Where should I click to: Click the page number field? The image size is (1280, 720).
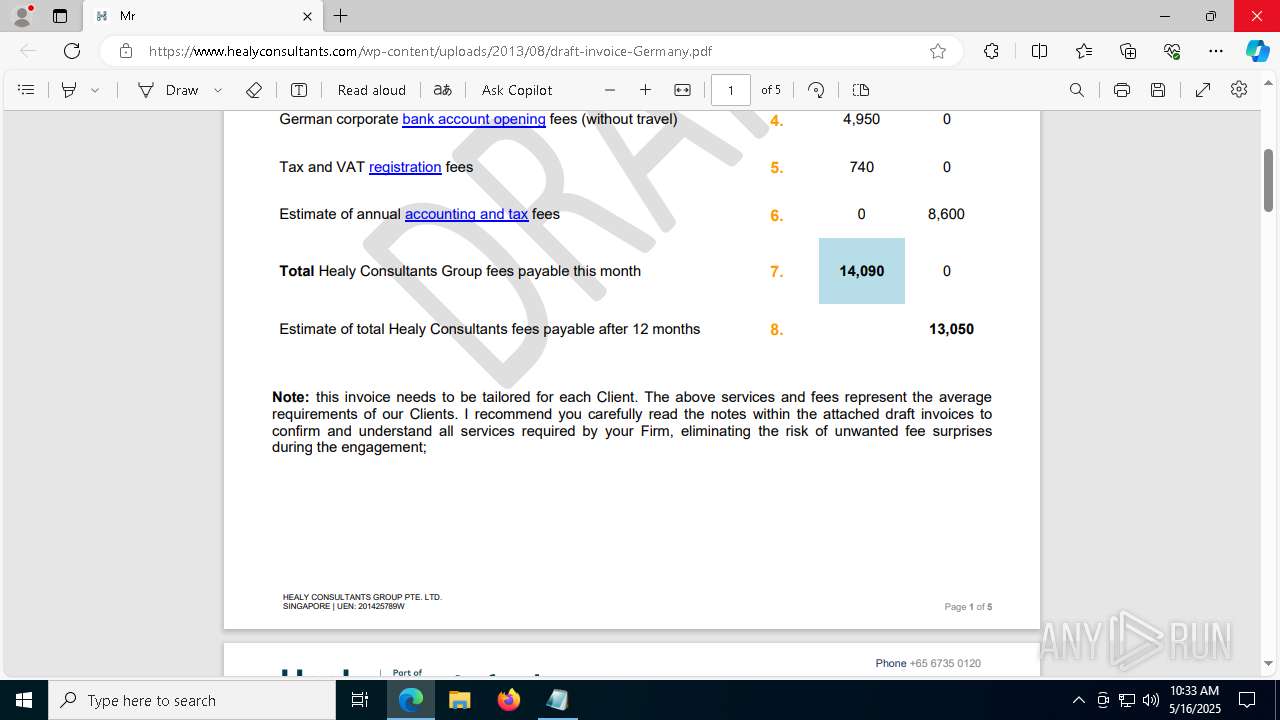pyautogui.click(x=731, y=90)
